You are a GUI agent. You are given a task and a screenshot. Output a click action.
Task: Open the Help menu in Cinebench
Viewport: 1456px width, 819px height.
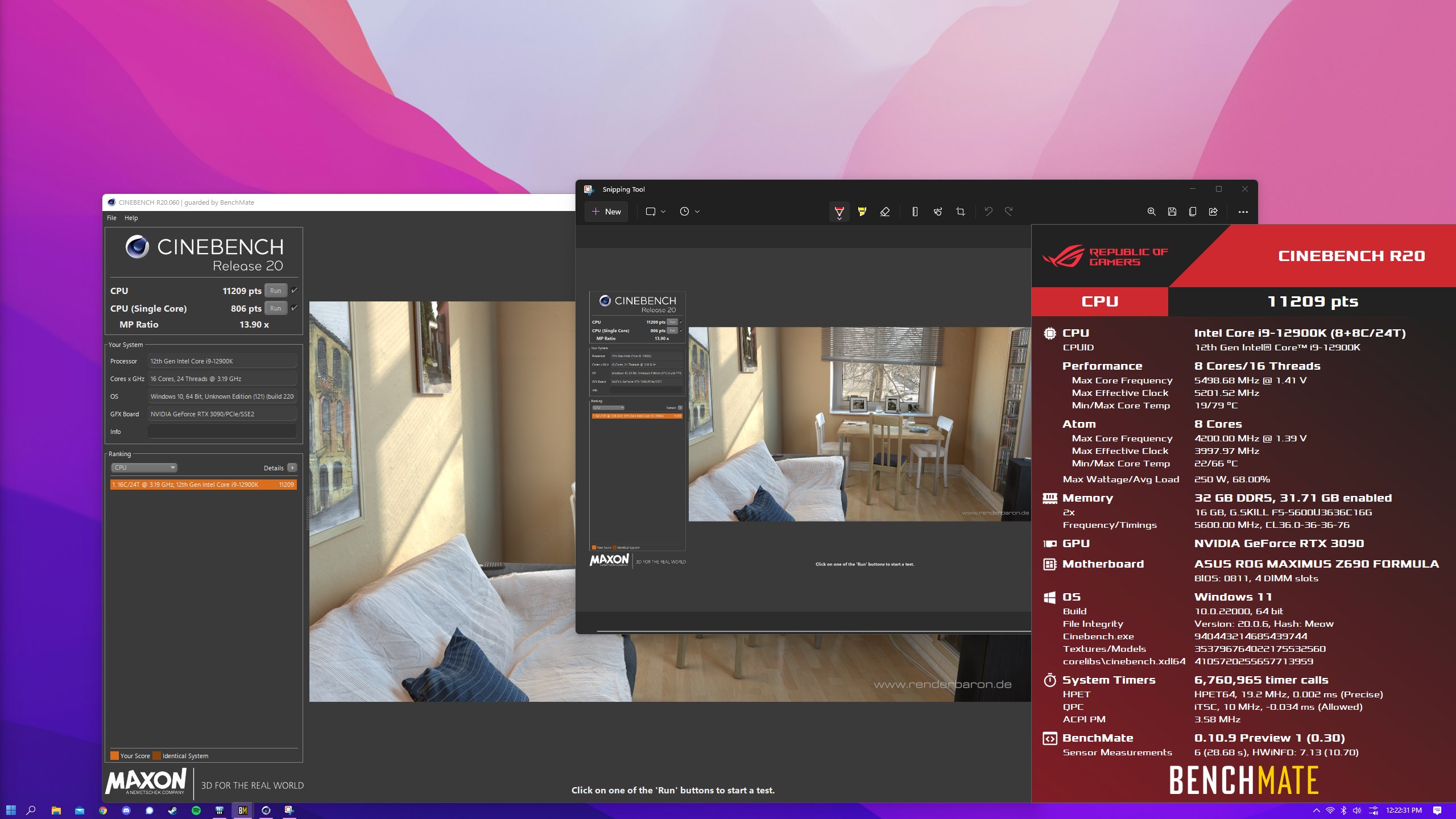pyautogui.click(x=131, y=218)
